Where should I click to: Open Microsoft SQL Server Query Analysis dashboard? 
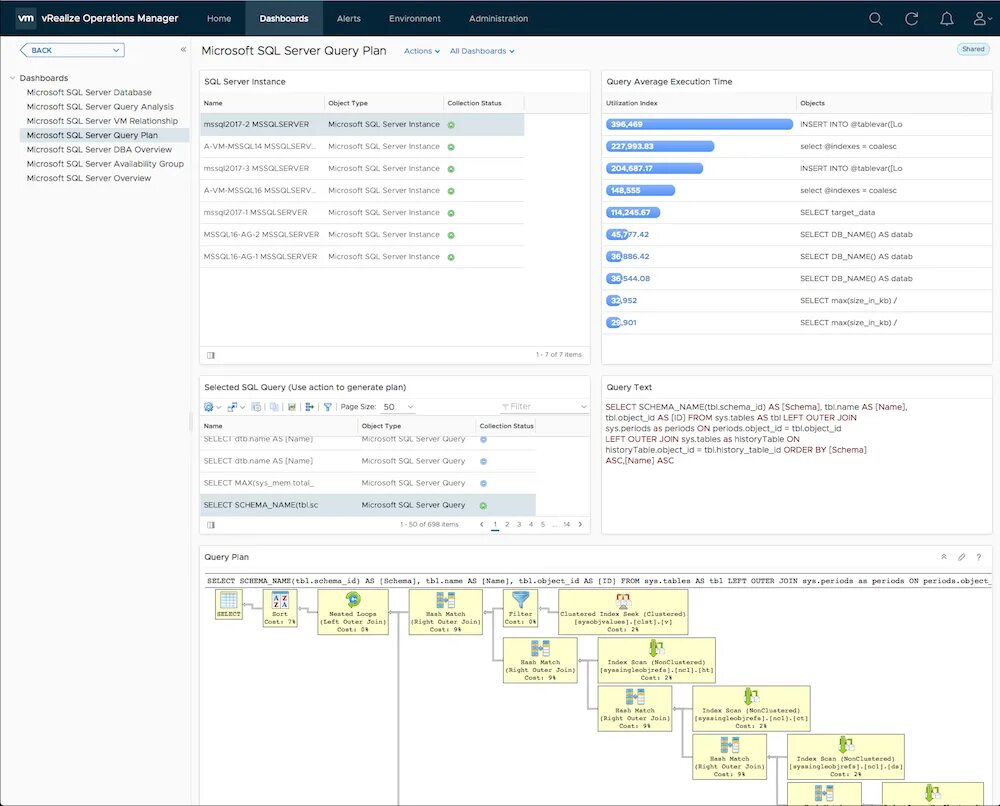(x=100, y=106)
